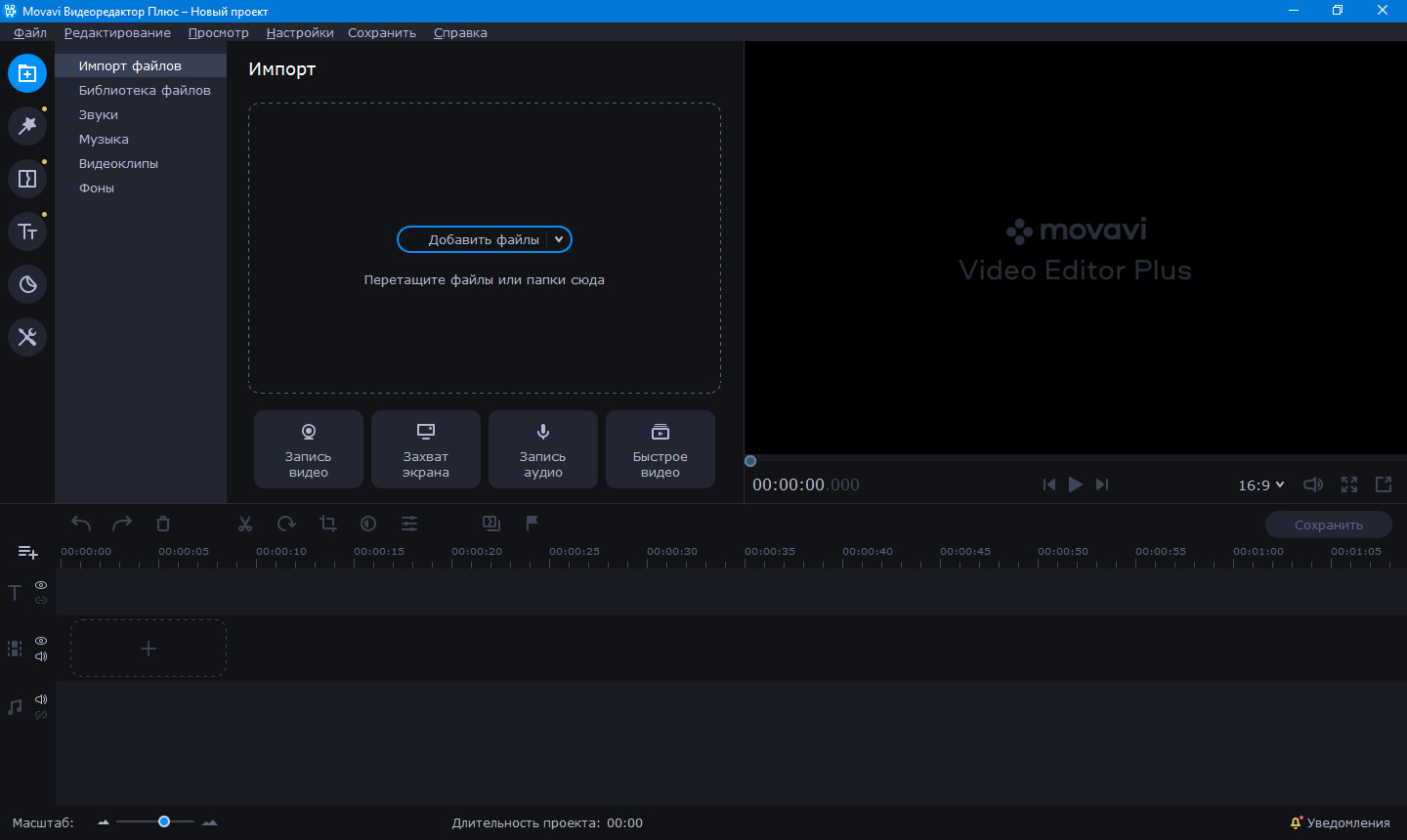Viewport: 1407px width, 840px height.
Task: Click the Undo arrow in timeline toolbar
Action: point(81,524)
